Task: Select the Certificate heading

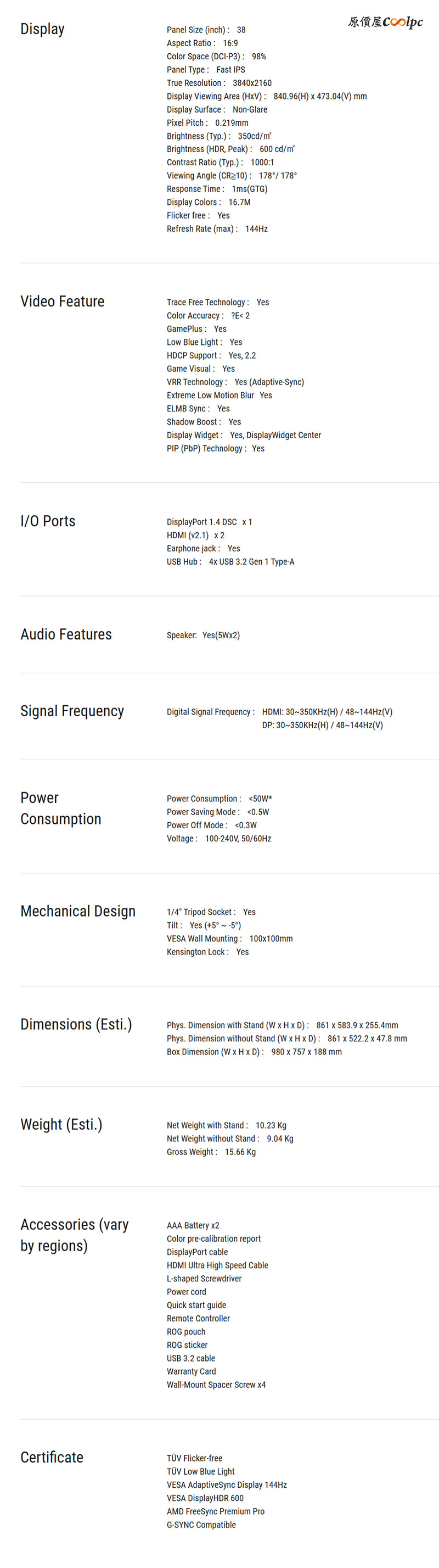Action: click(52, 1457)
